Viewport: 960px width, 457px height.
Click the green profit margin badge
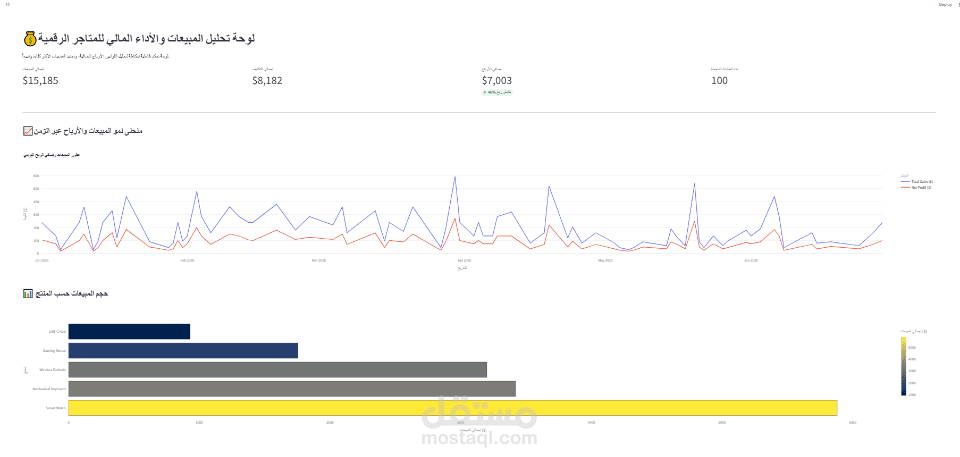pyautogui.click(x=497, y=93)
